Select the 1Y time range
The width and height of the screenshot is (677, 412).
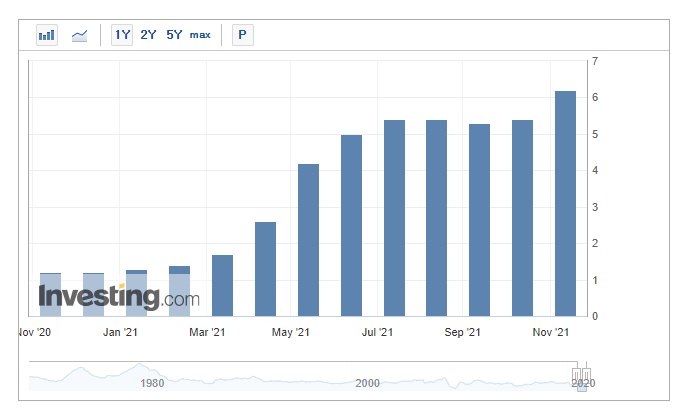(122, 35)
